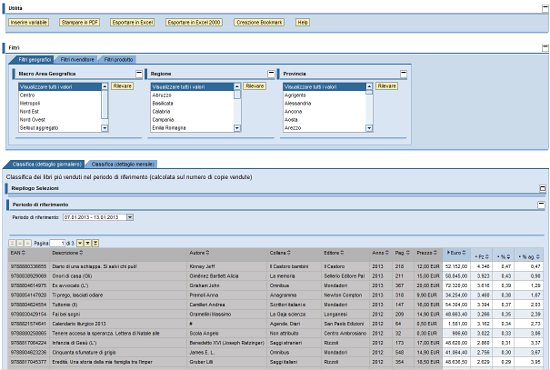Open the Help button
Screen dimensions: 550x370
(302, 22)
